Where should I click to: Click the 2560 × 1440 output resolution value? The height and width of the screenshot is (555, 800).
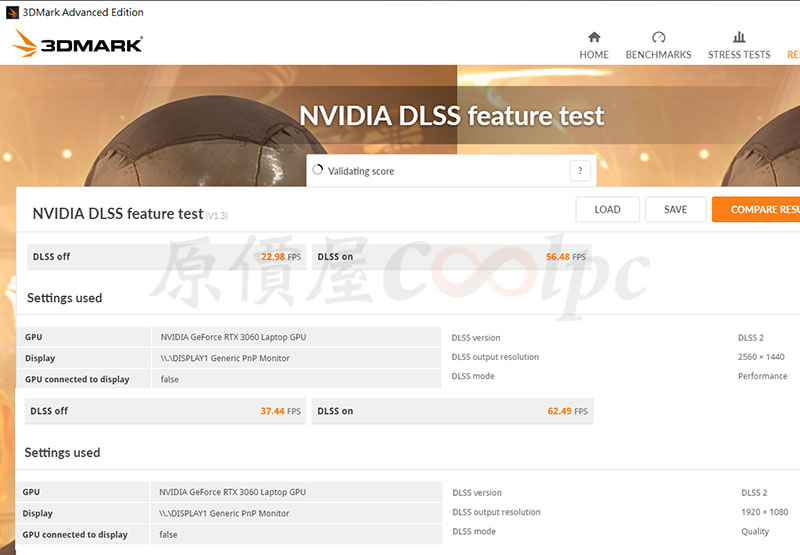coord(761,357)
